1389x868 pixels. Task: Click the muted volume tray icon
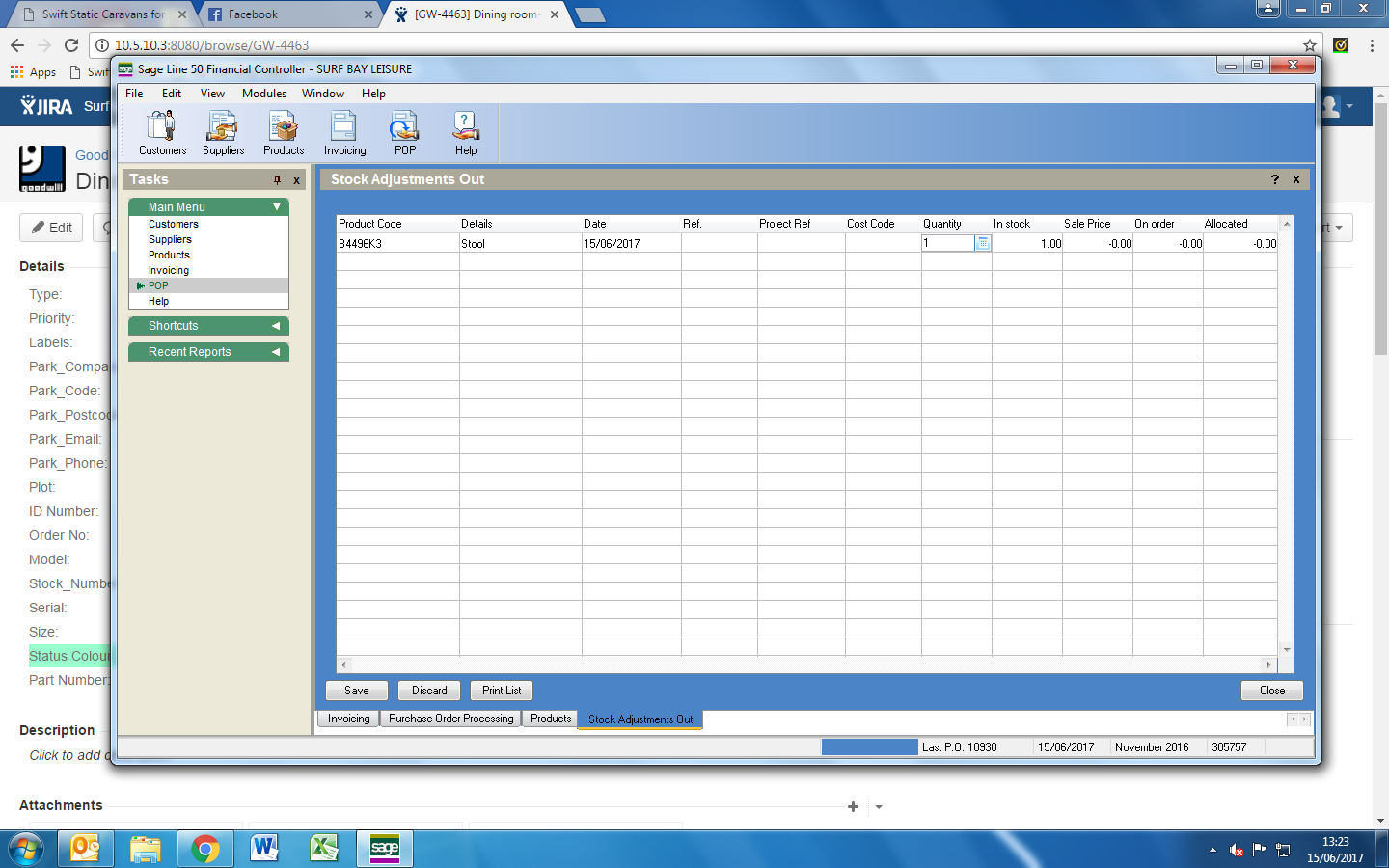click(x=1236, y=850)
